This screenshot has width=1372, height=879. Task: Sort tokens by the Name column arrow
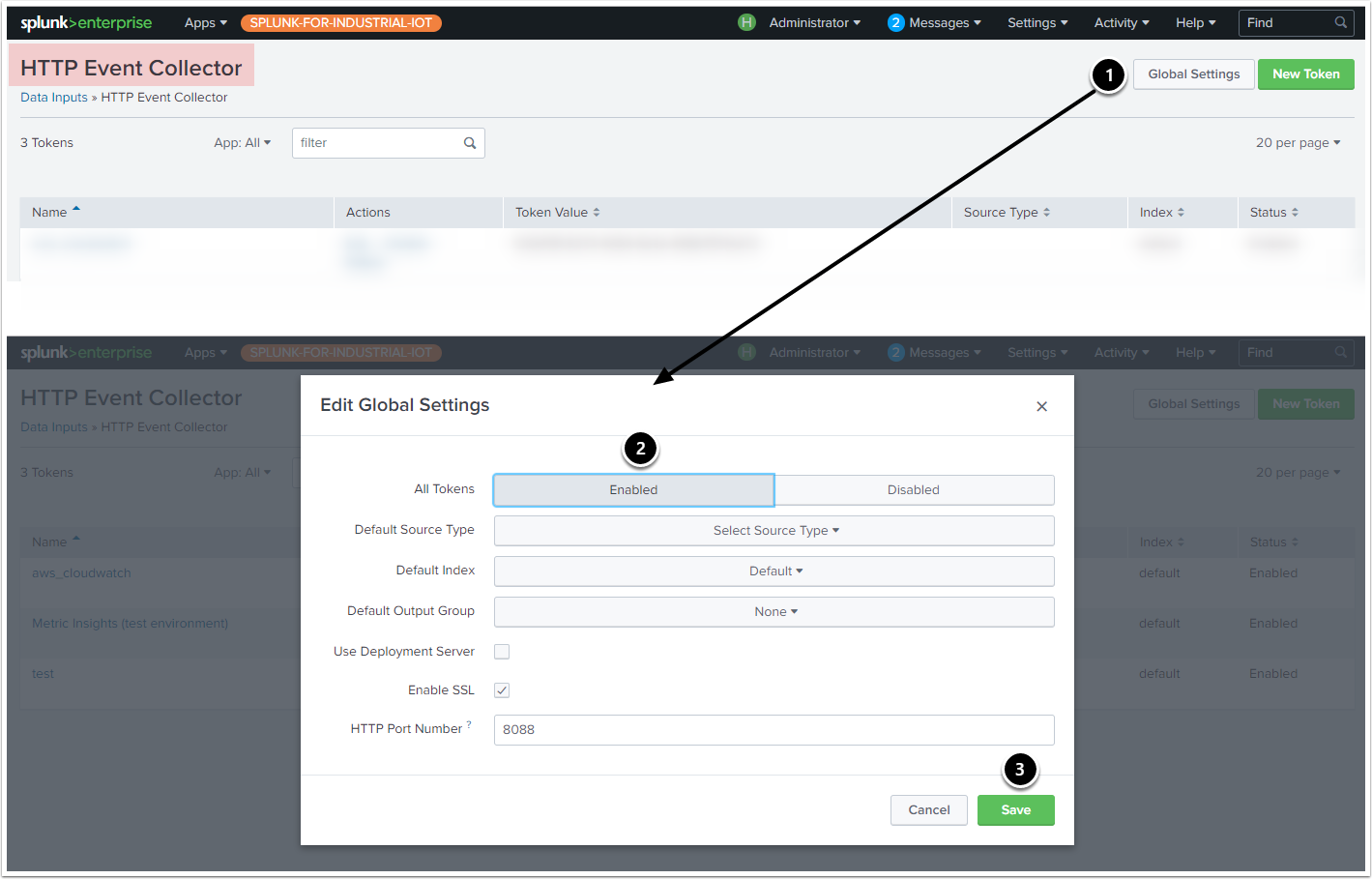(x=76, y=210)
